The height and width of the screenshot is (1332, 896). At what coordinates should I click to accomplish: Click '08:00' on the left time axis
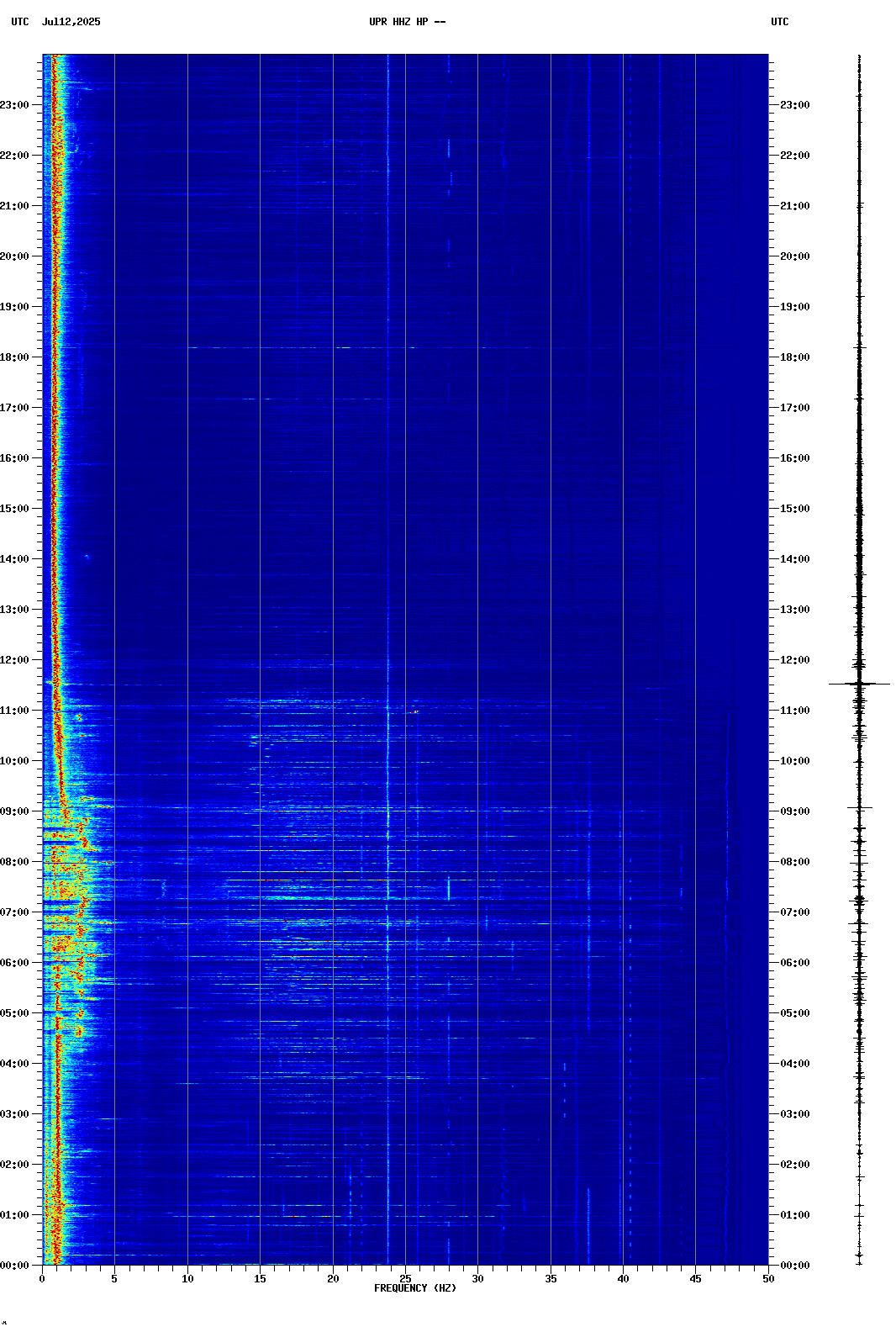pyautogui.click(x=14, y=862)
